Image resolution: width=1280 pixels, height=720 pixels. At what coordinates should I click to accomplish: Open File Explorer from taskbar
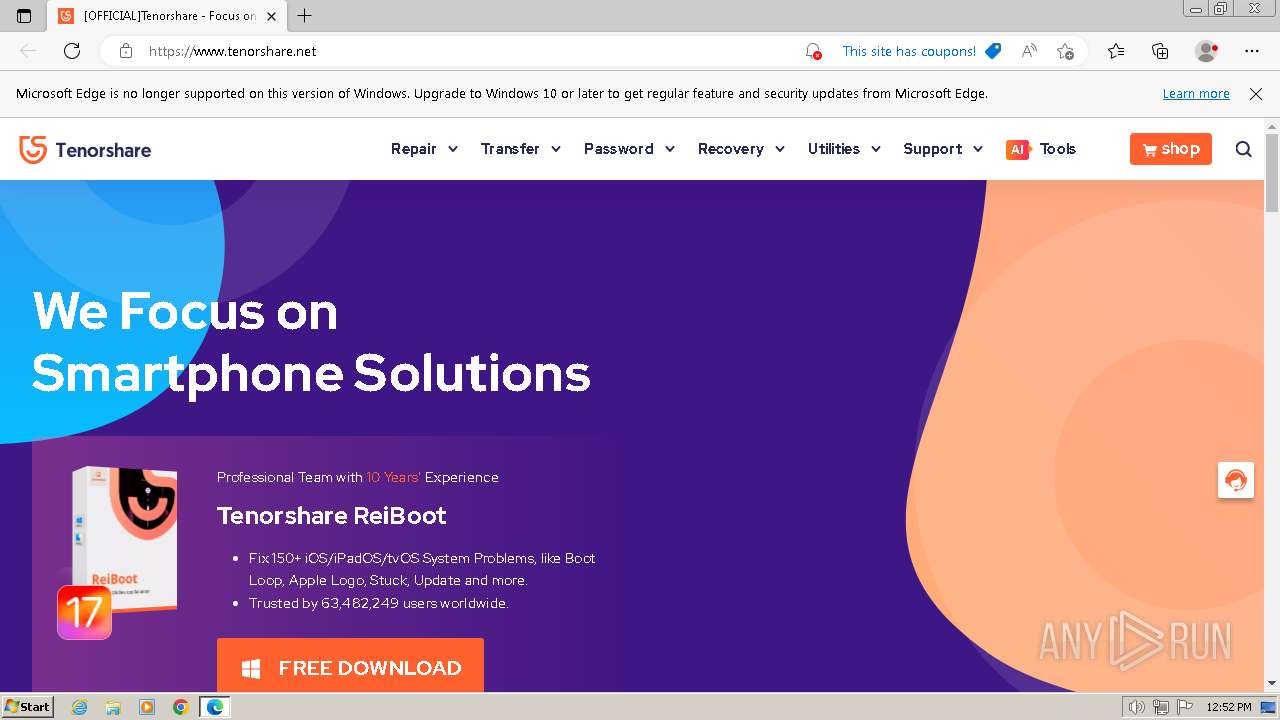click(x=113, y=707)
